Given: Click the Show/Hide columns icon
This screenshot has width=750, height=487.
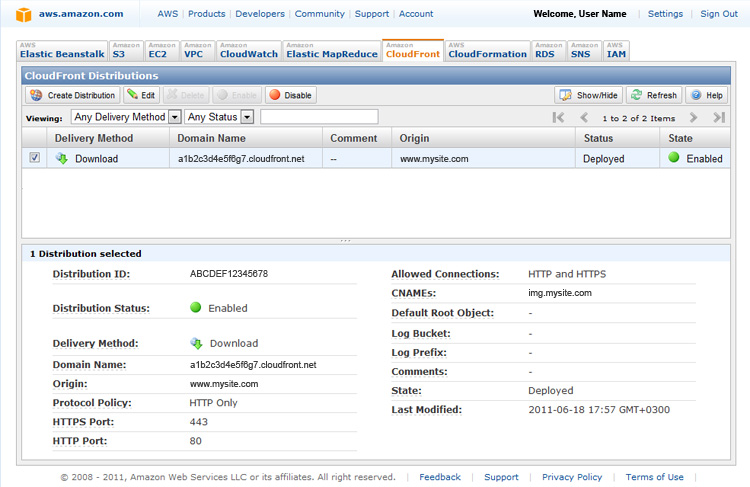Looking at the screenshot, I should tap(565, 95).
